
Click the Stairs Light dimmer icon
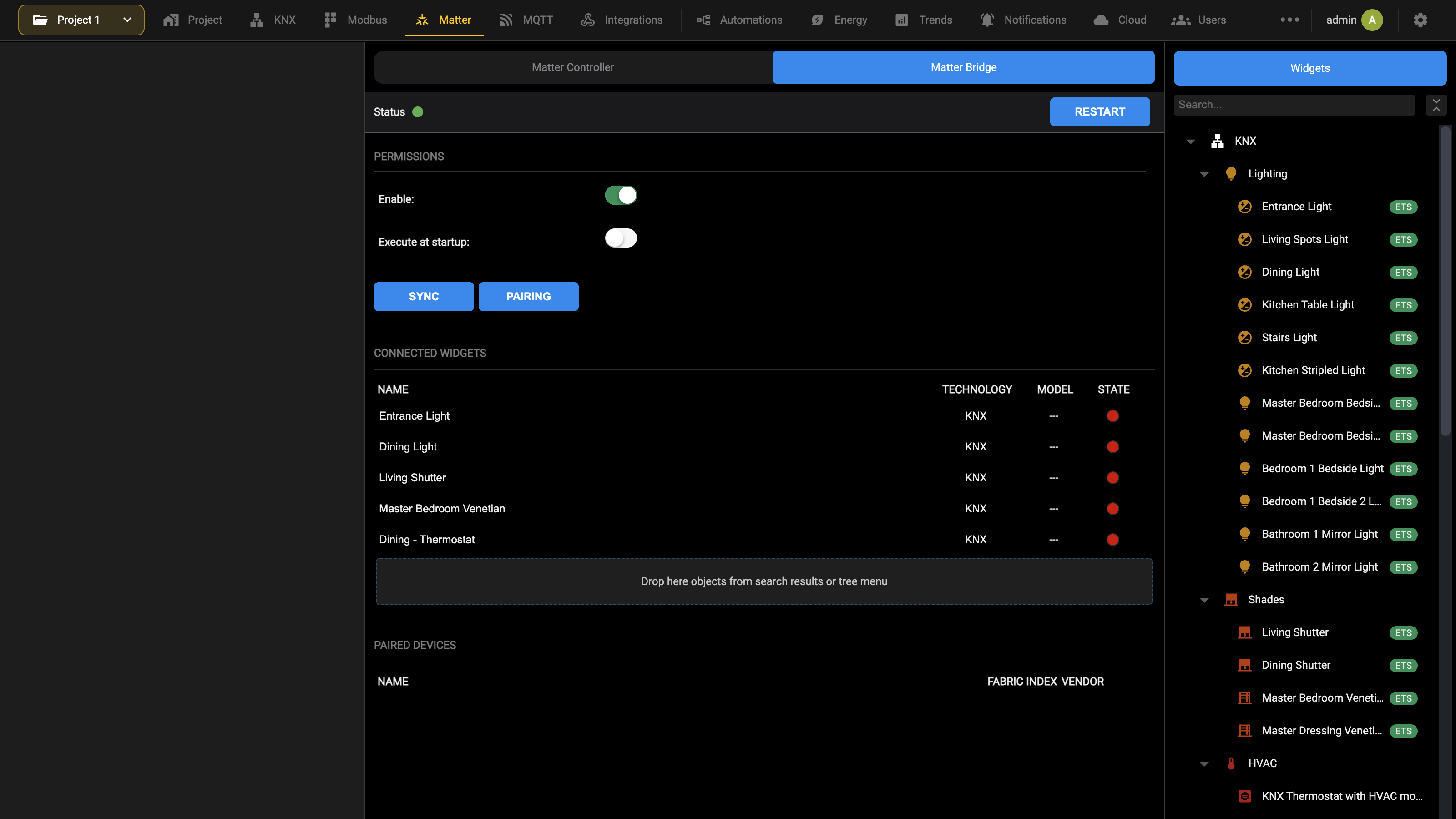[x=1244, y=338]
